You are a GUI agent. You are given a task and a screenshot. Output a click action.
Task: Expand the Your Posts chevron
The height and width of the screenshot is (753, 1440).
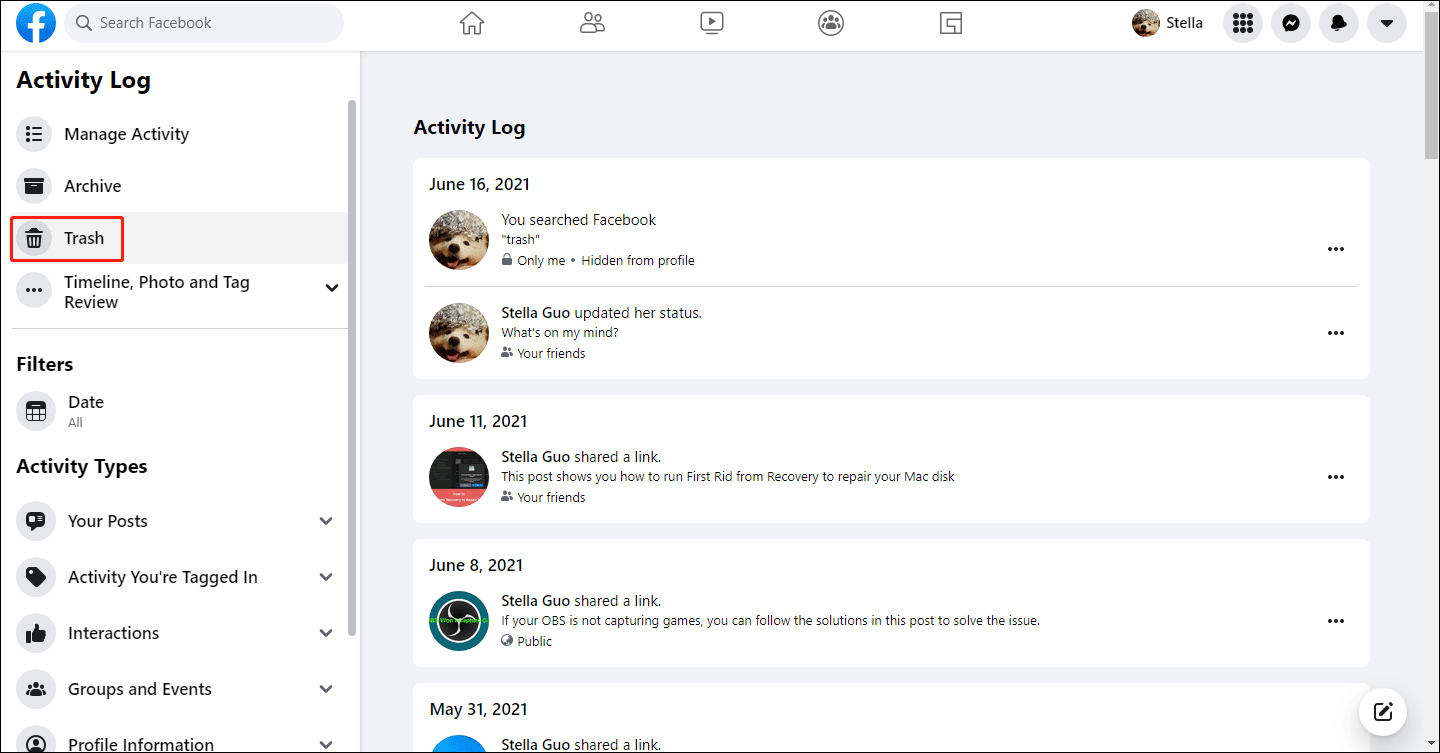coord(326,521)
